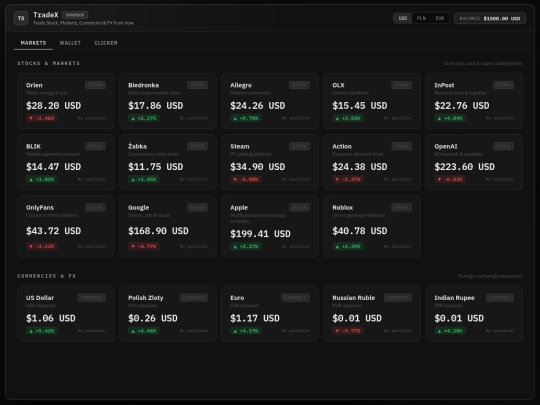Click Żabka's green percent change badge
The image size is (540, 405).
pos(144,179)
